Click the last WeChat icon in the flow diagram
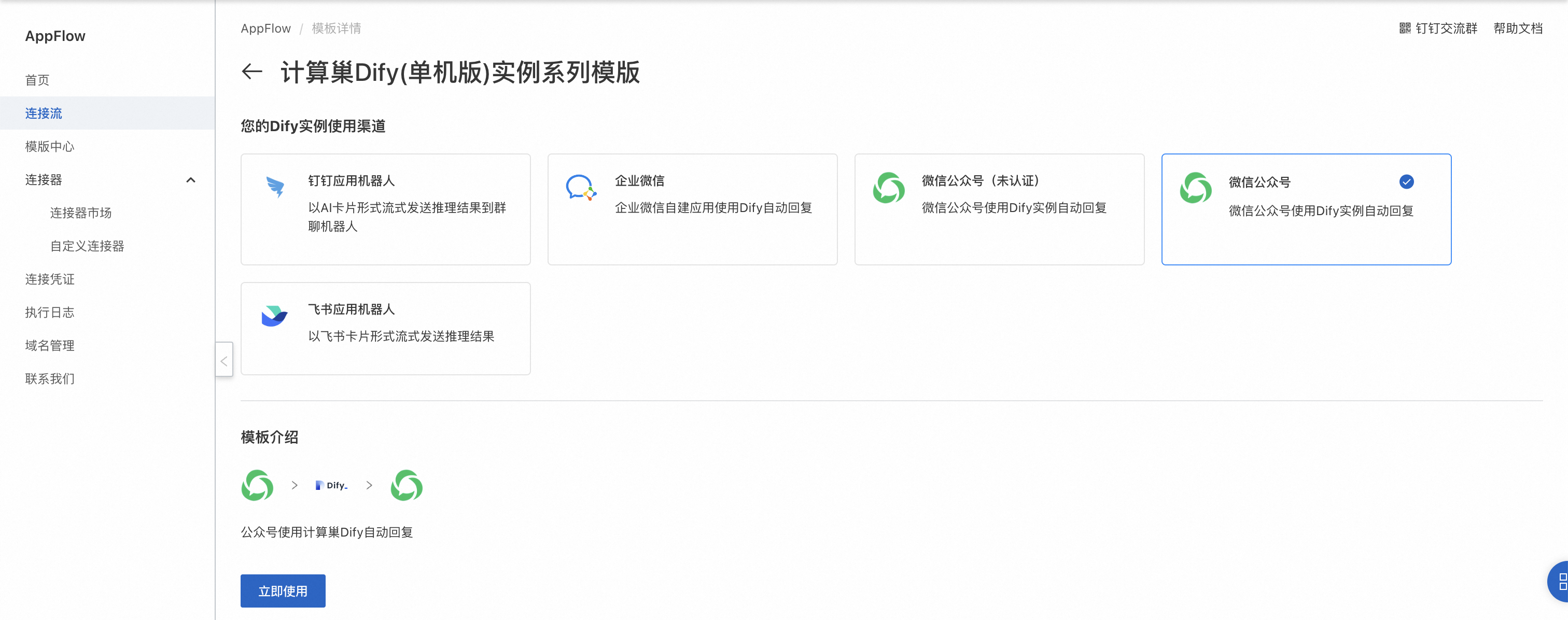The width and height of the screenshot is (1568, 620). 407,486
